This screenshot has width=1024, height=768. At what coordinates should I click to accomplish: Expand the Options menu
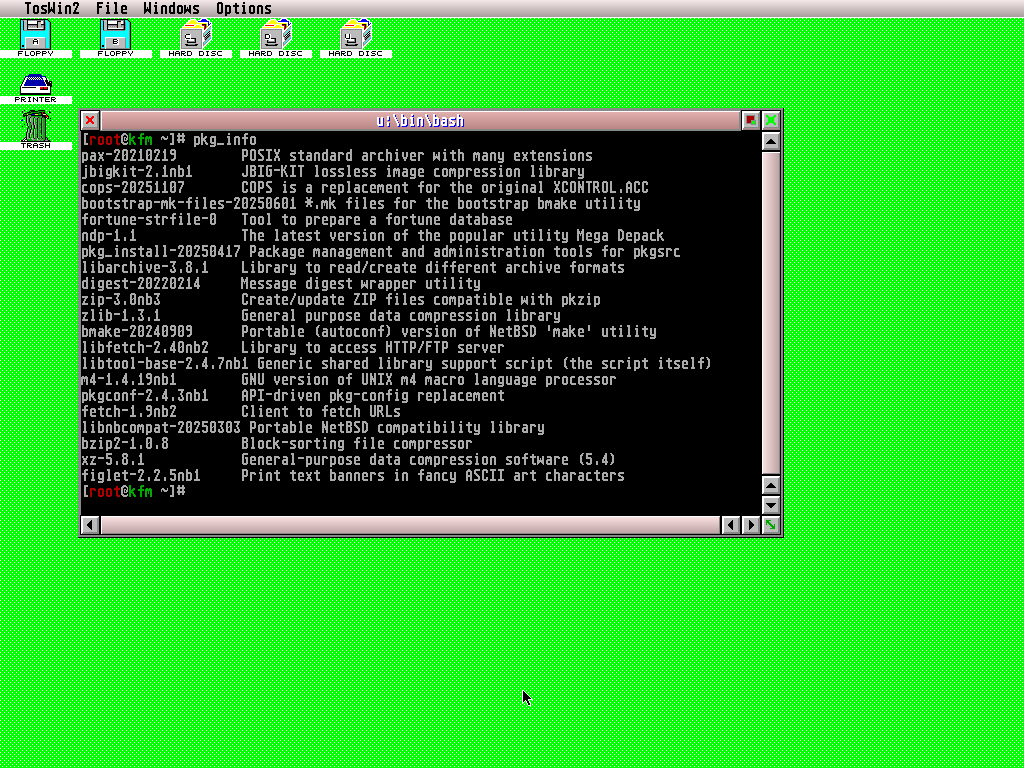tap(244, 9)
